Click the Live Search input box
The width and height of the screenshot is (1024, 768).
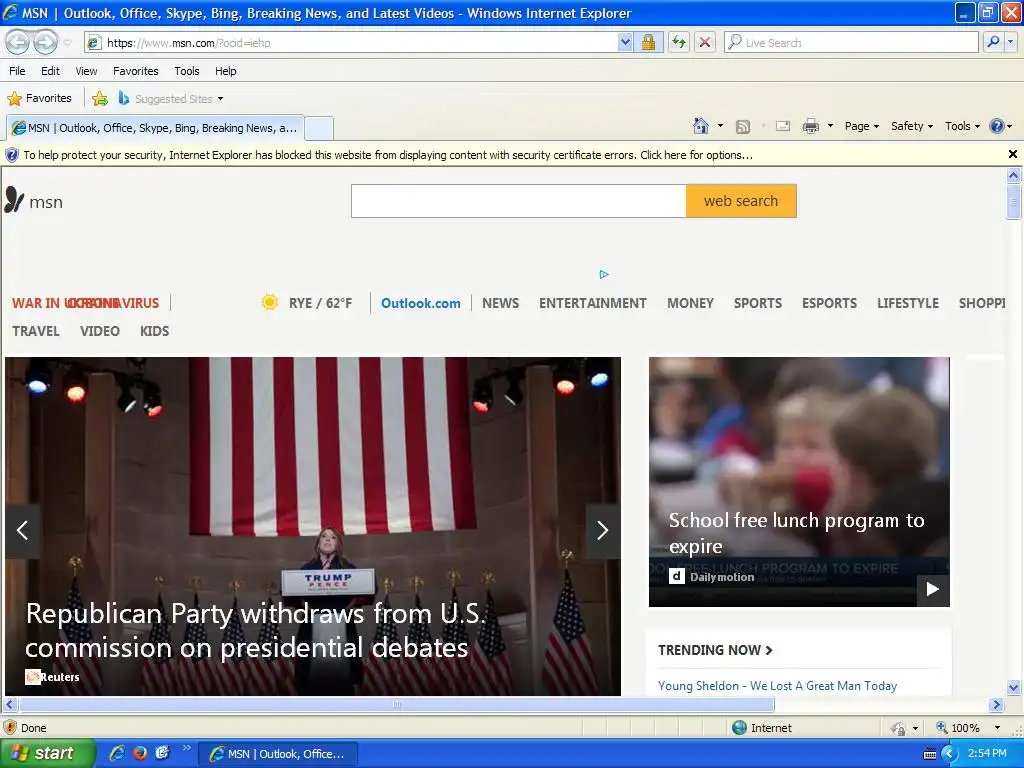[852, 42]
